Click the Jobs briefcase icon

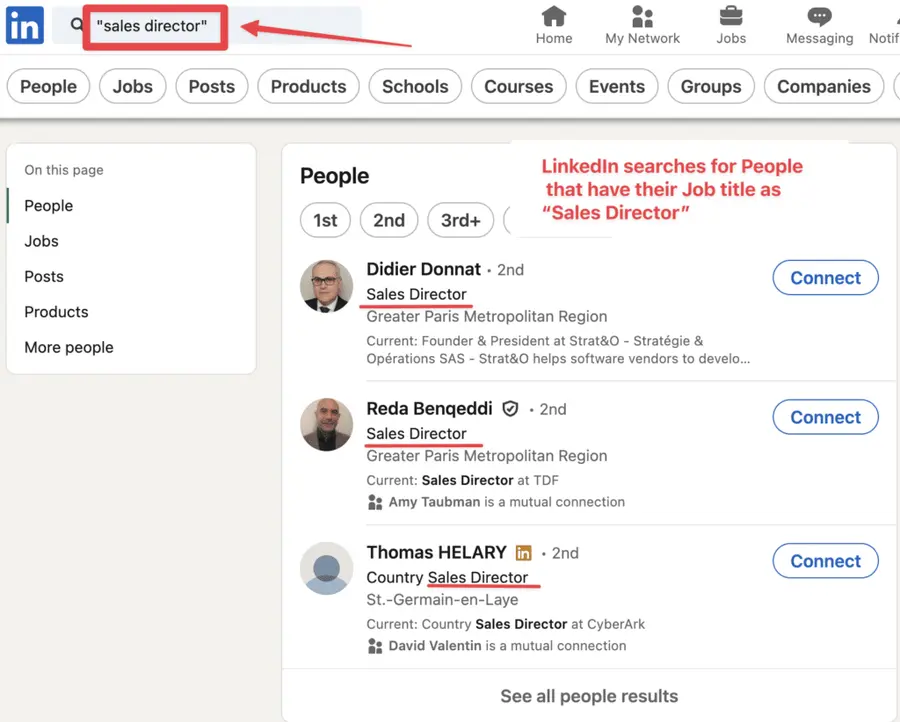(730, 18)
